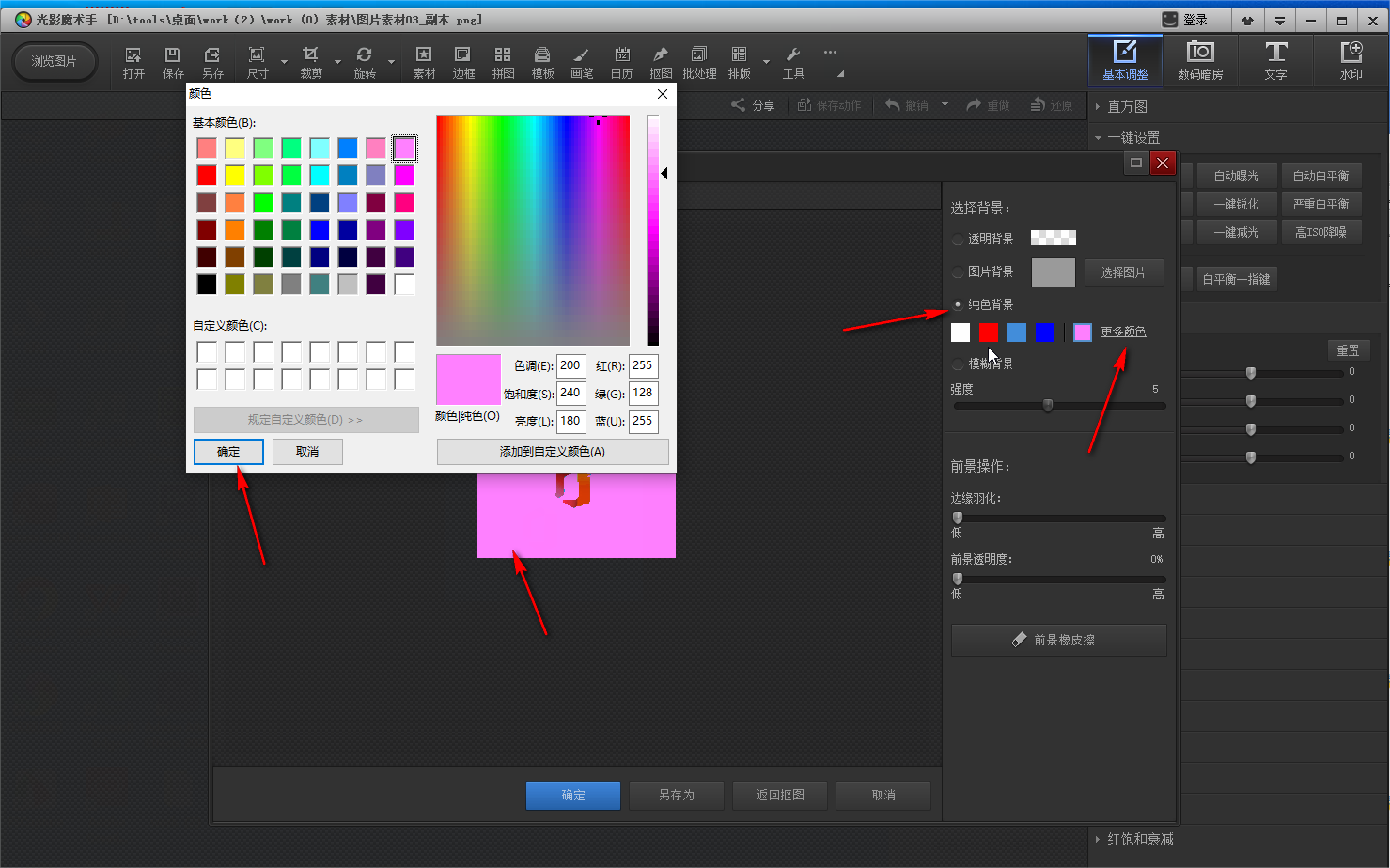This screenshot has height=868, width=1390.
Task: Click the 拼图 collage icon
Action: point(503,62)
